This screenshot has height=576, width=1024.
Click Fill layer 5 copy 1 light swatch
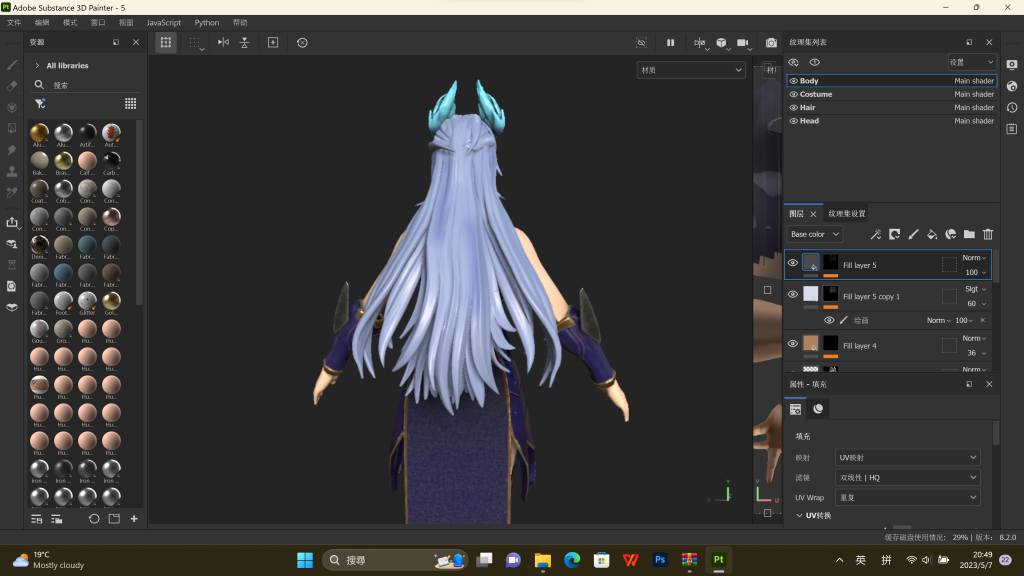(810, 293)
